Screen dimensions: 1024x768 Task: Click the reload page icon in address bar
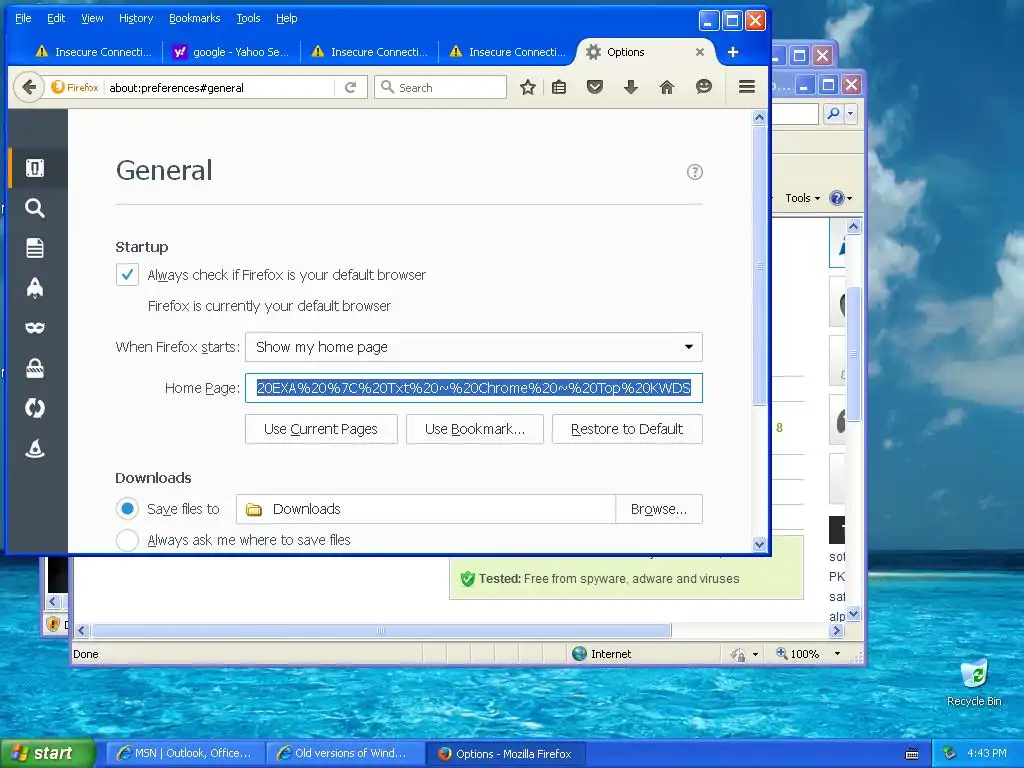pos(351,88)
